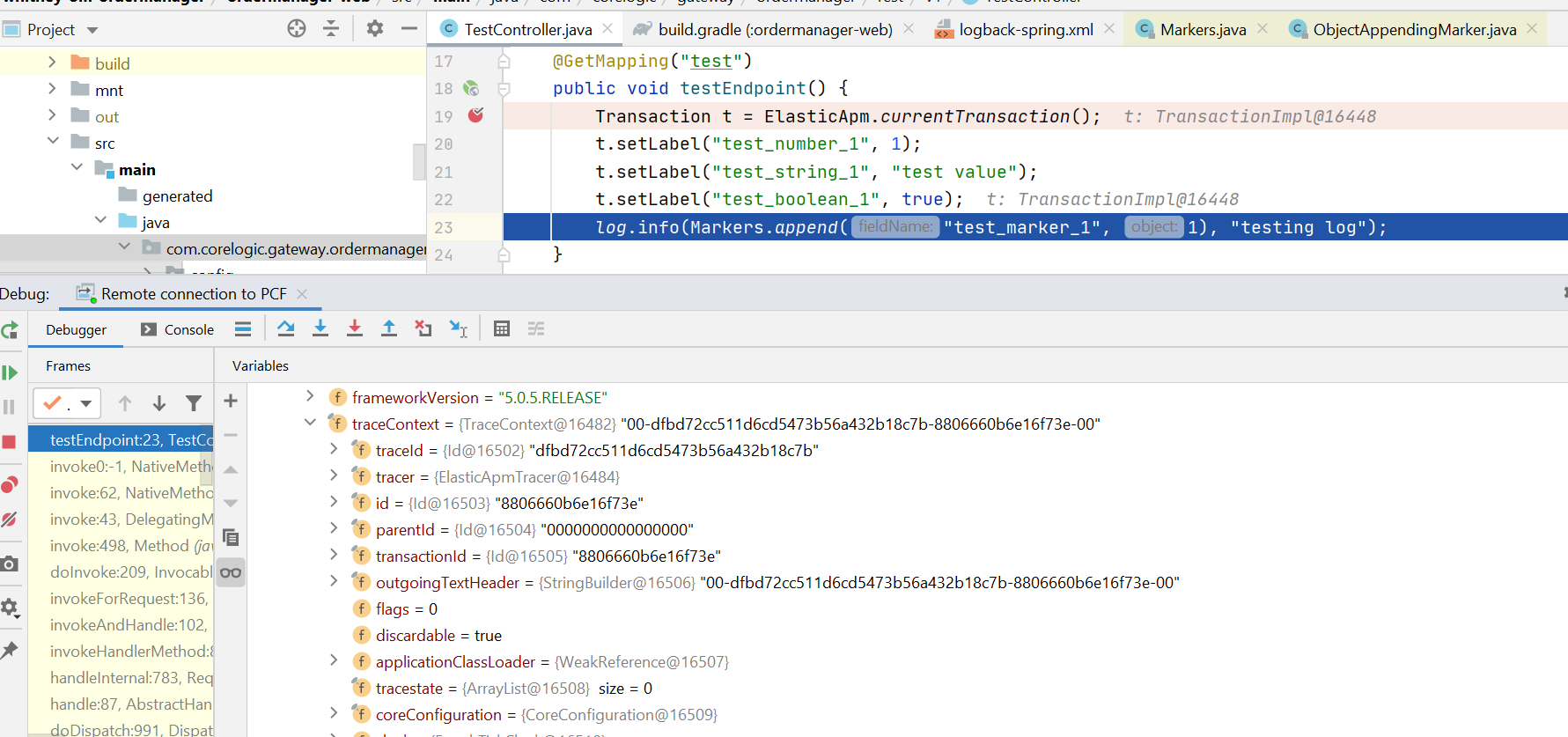
Task: Click the flags = 0 variable row
Action: (x=406, y=608)
